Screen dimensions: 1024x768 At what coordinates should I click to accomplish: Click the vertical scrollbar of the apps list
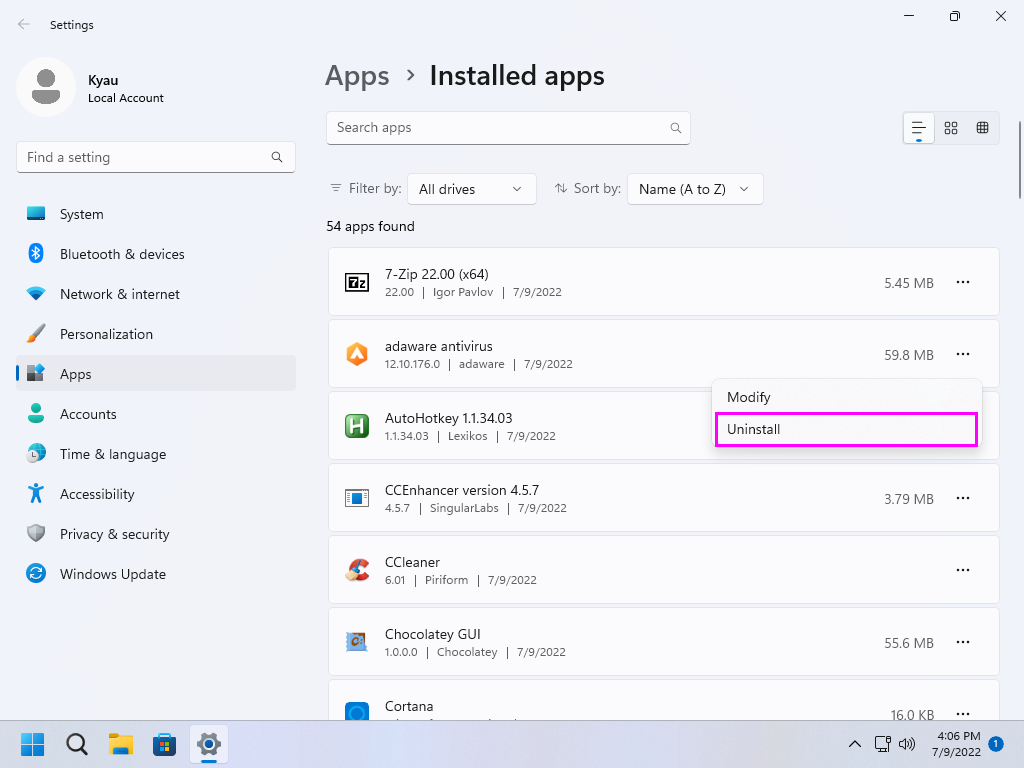1019,159
